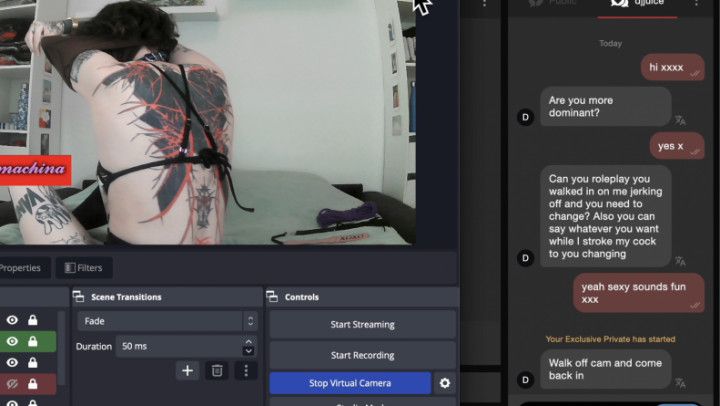
Task: Hide the green highlighted source via eye icon
Action: tap(13, 341)
